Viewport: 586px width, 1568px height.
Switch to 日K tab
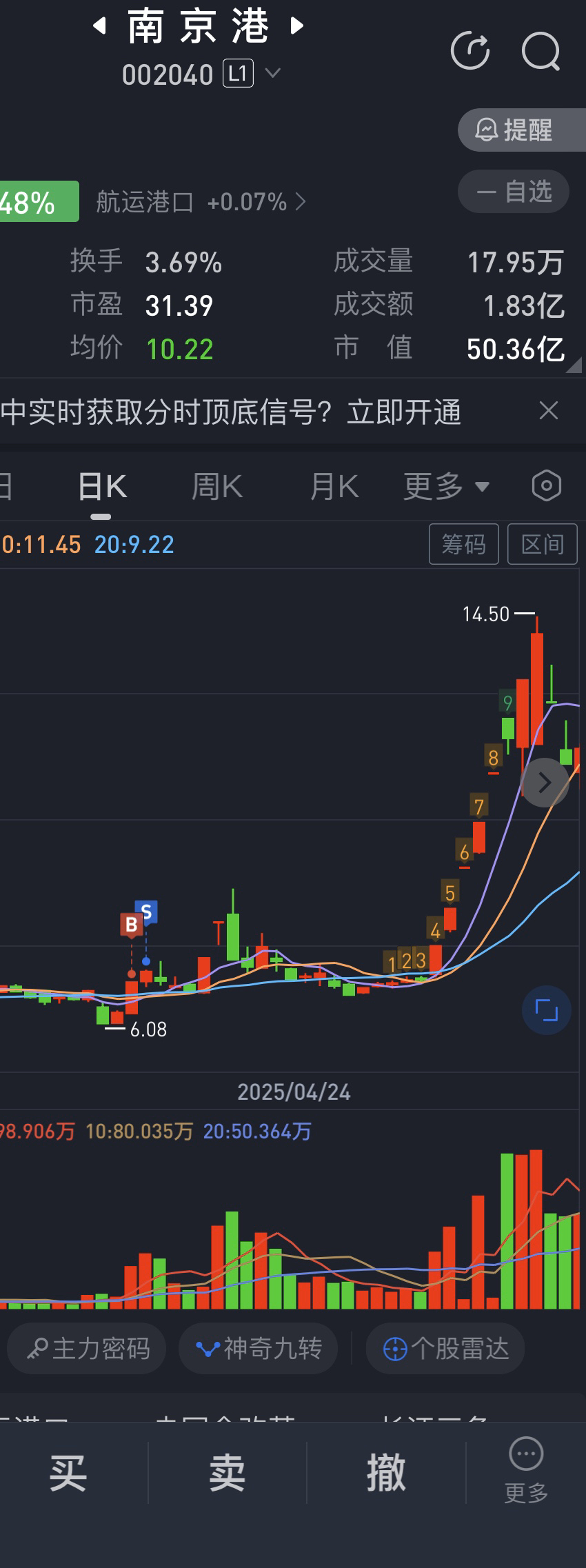pos(102,487)
